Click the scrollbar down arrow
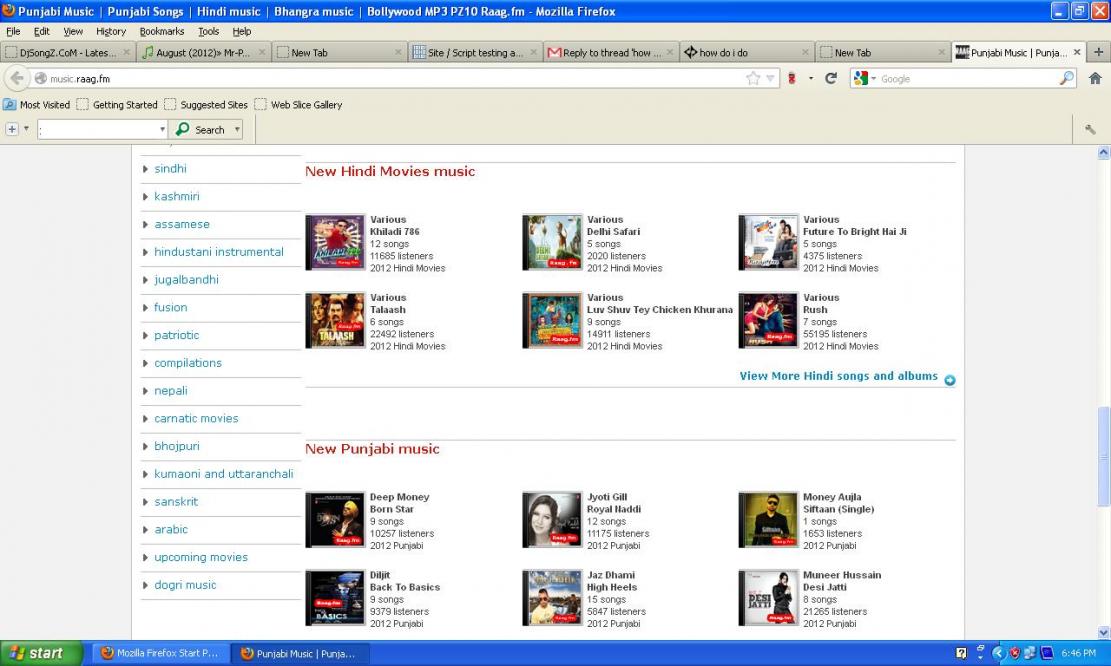1111x666 pixels. [1103, 632]
